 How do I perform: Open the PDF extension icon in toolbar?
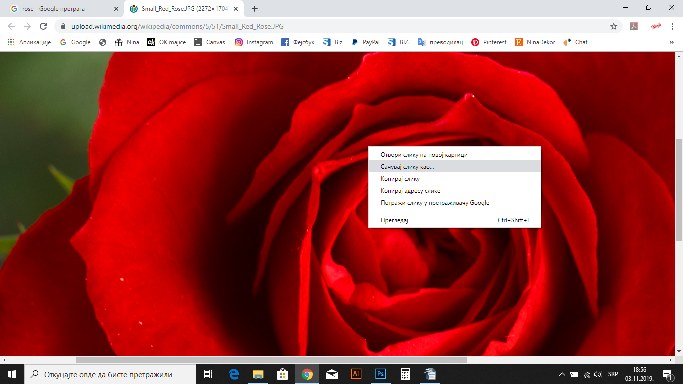[x=634, y=26]
